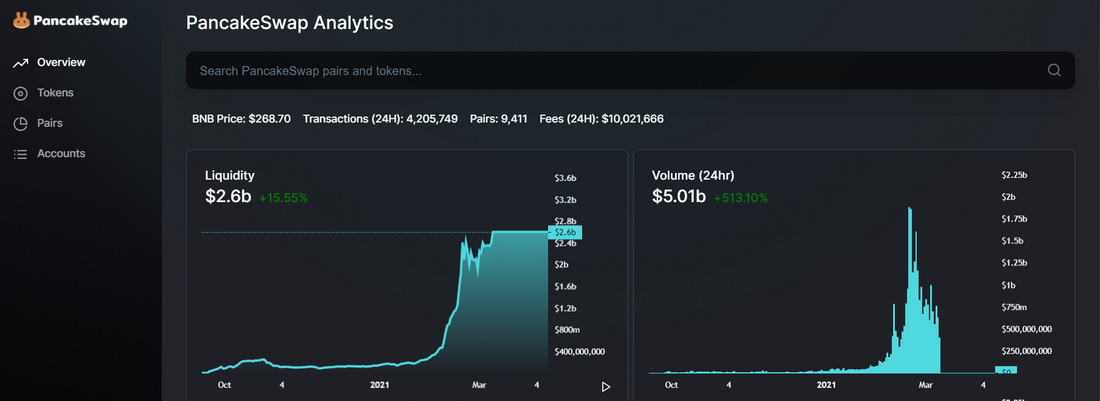This screenshot has height=401, width=1100.
Task: Click Transactions (24H): 4,205,749 stat
Action: coord(380,119)
